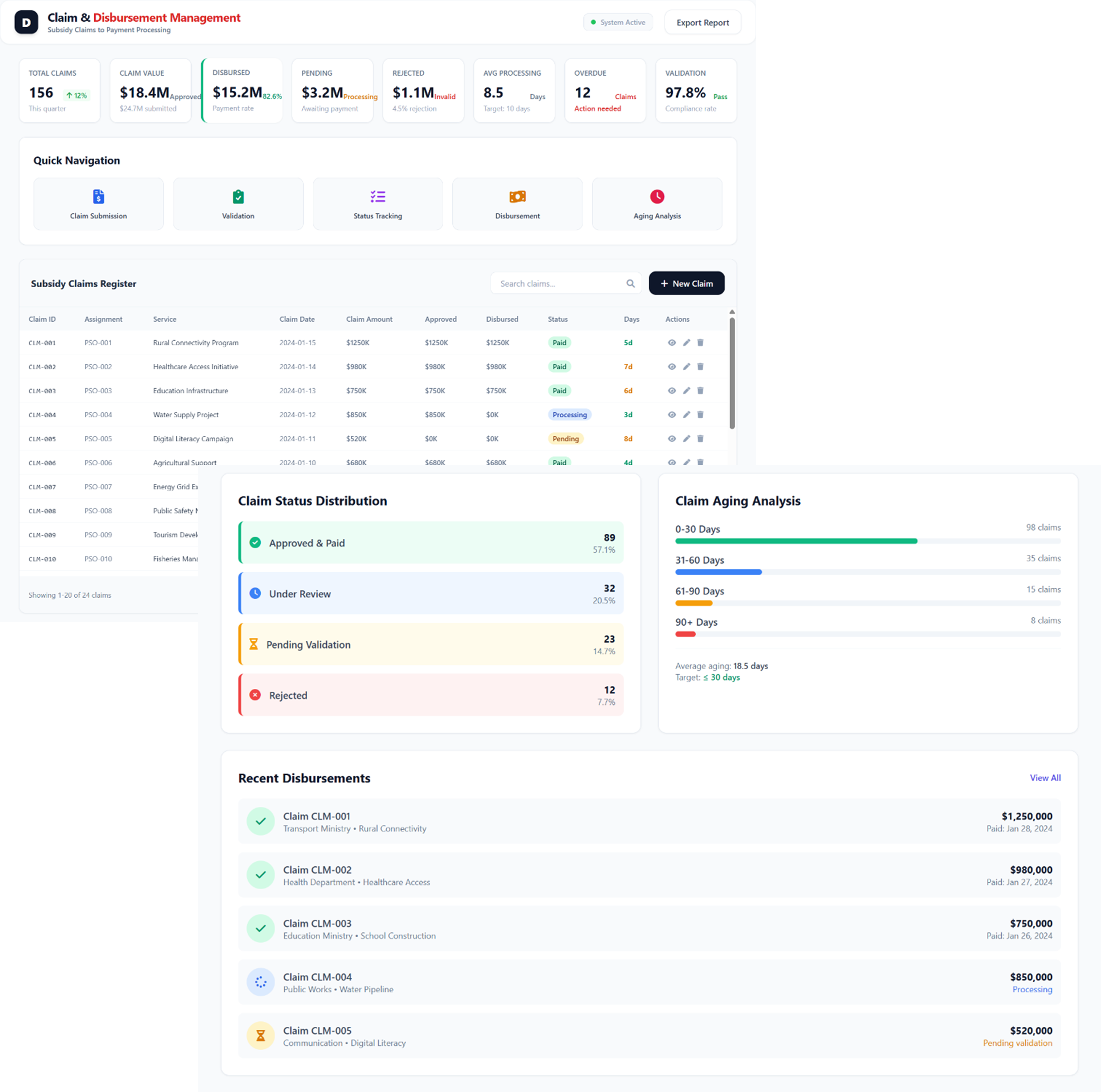Screen dimensions: 1101x1092
Task: Click the edit pencil for CLM-004 row
Action: [686, 414]
